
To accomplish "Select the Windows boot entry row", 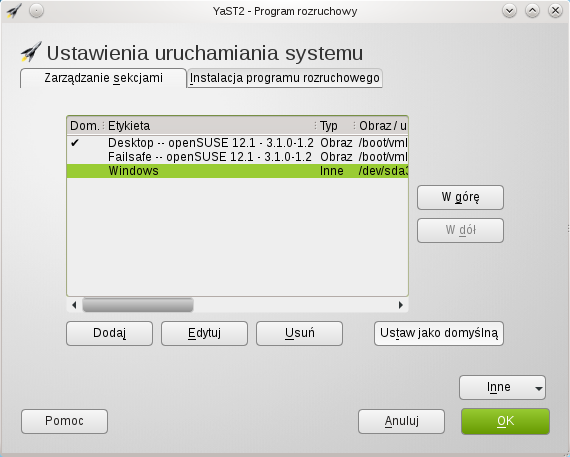I will click(x=237, y=171).
